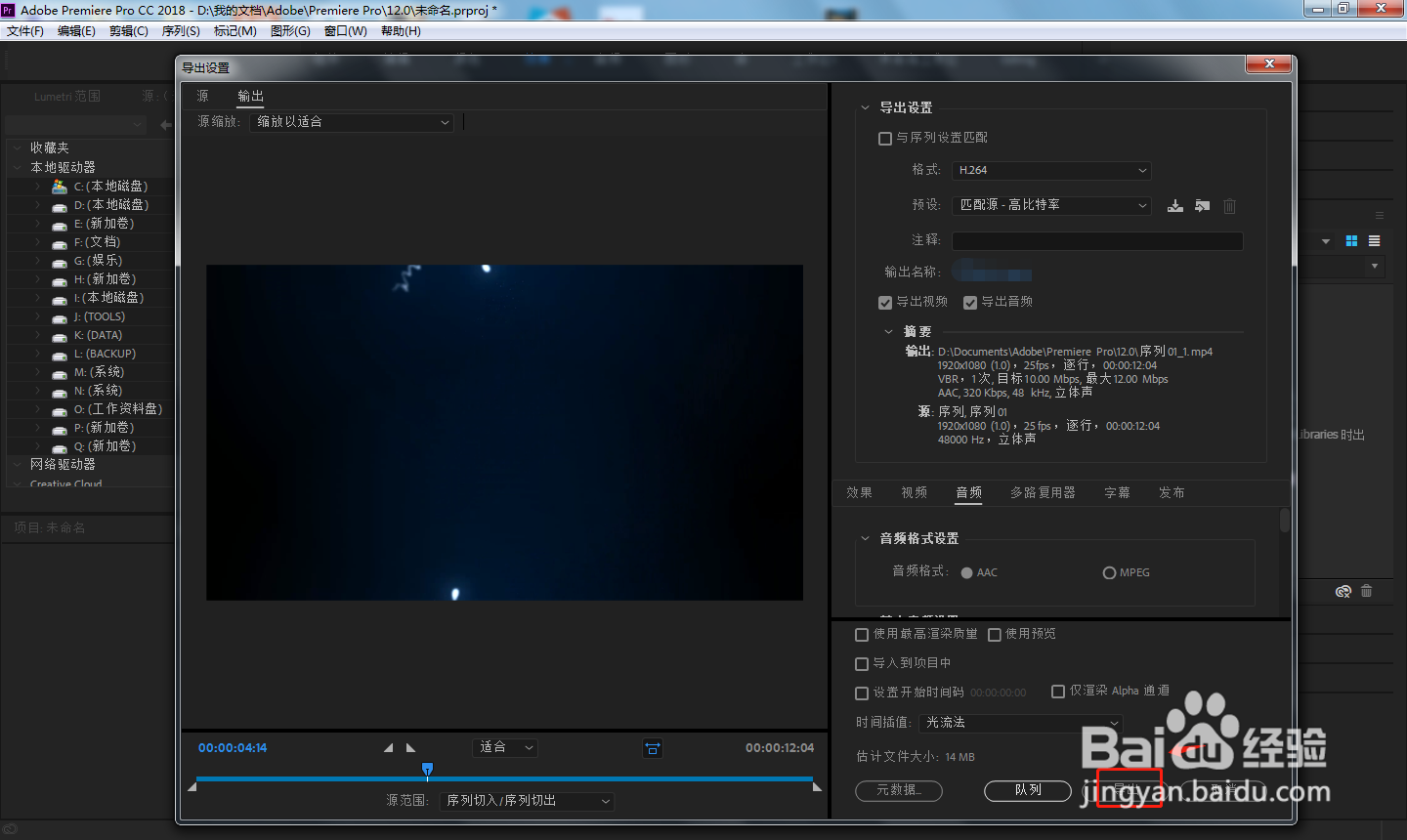Click the F: documents drive icon
This screenshot has width=1407, height=840.
point(60,243)
